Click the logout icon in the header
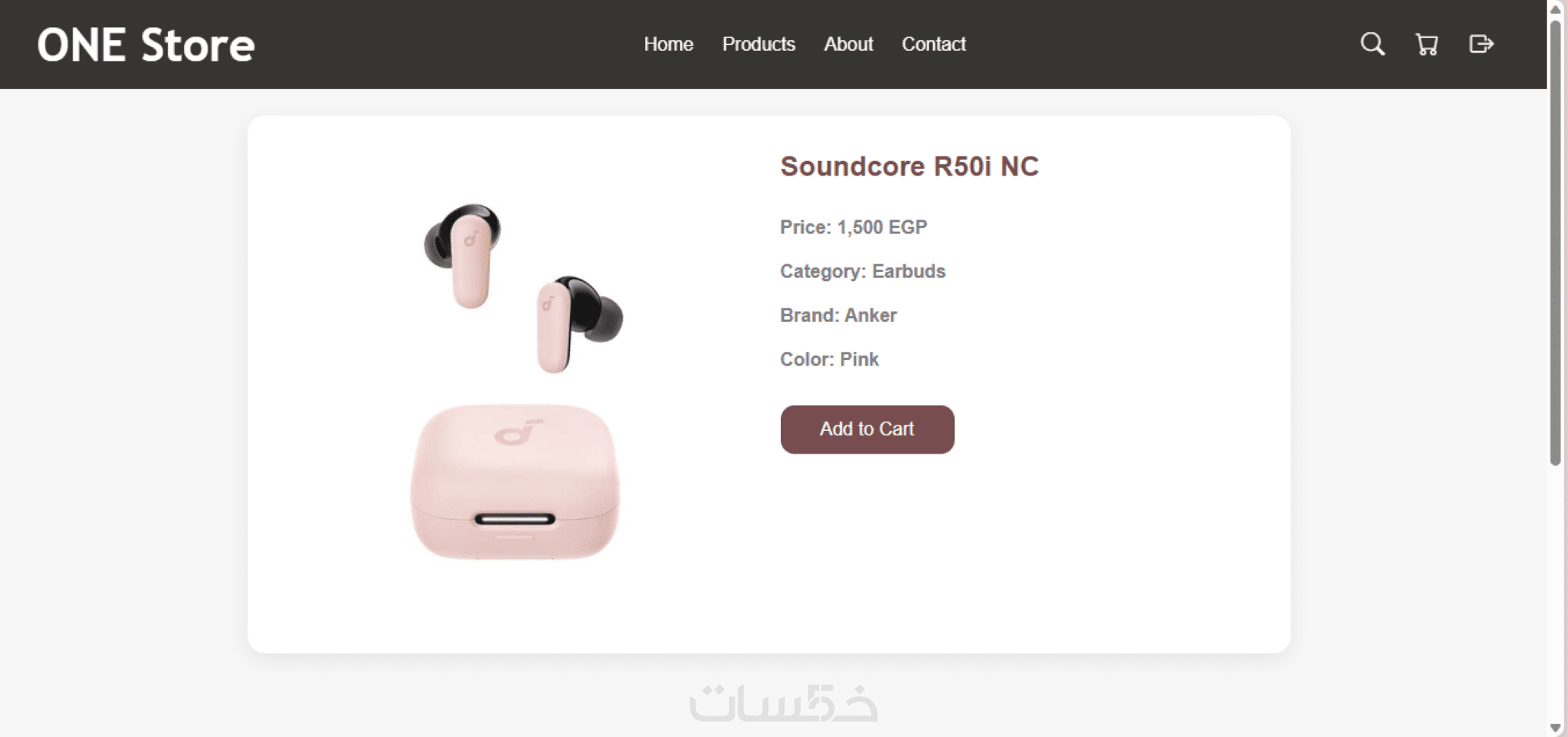Screen dimensions: 1568x737 click(x=1481, y=44)
